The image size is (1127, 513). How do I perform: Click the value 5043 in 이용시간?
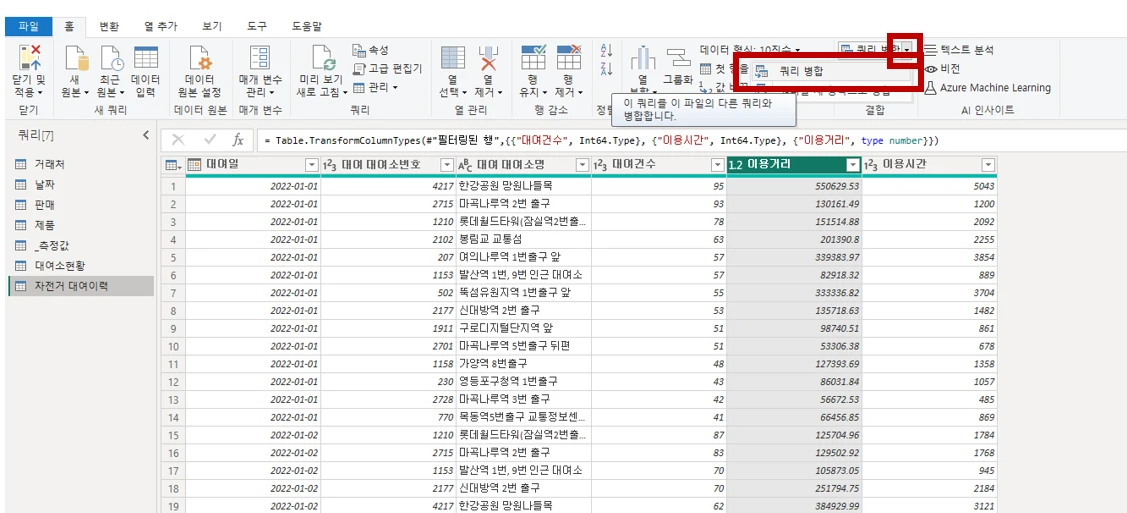(x=983, y=186)
